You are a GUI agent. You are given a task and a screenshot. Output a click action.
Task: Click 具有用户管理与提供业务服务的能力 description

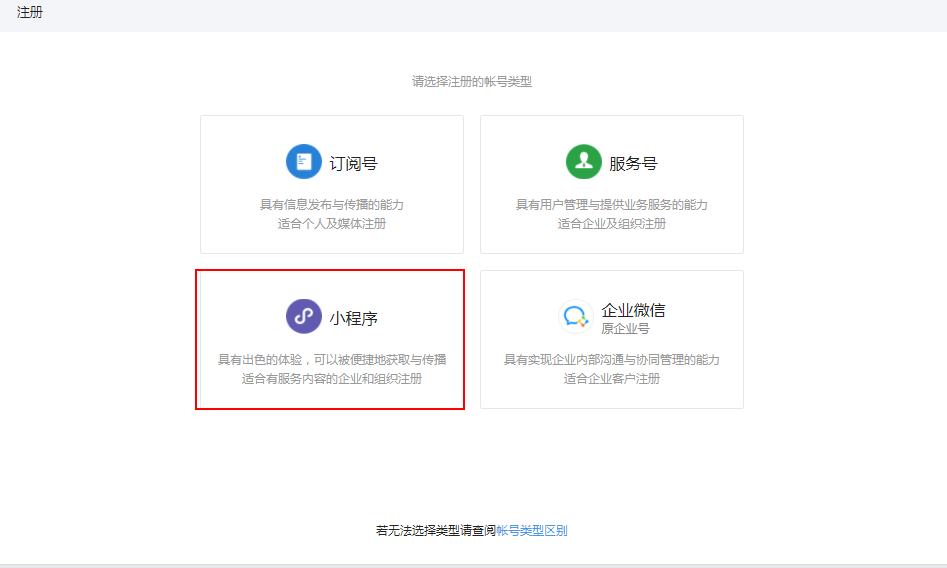(x=612, y=205)
